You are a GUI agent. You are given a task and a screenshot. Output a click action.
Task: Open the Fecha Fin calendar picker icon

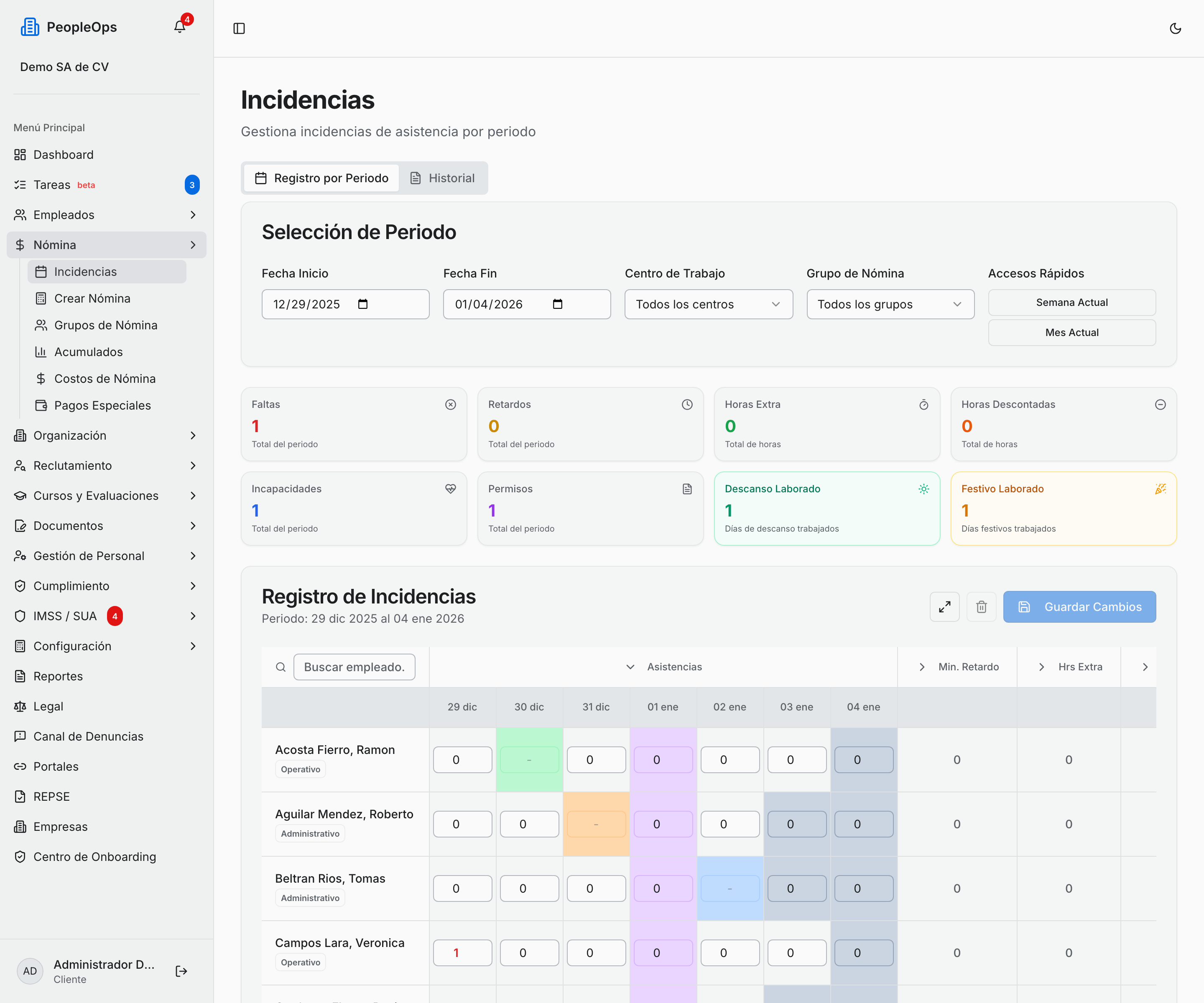[557, 304]
